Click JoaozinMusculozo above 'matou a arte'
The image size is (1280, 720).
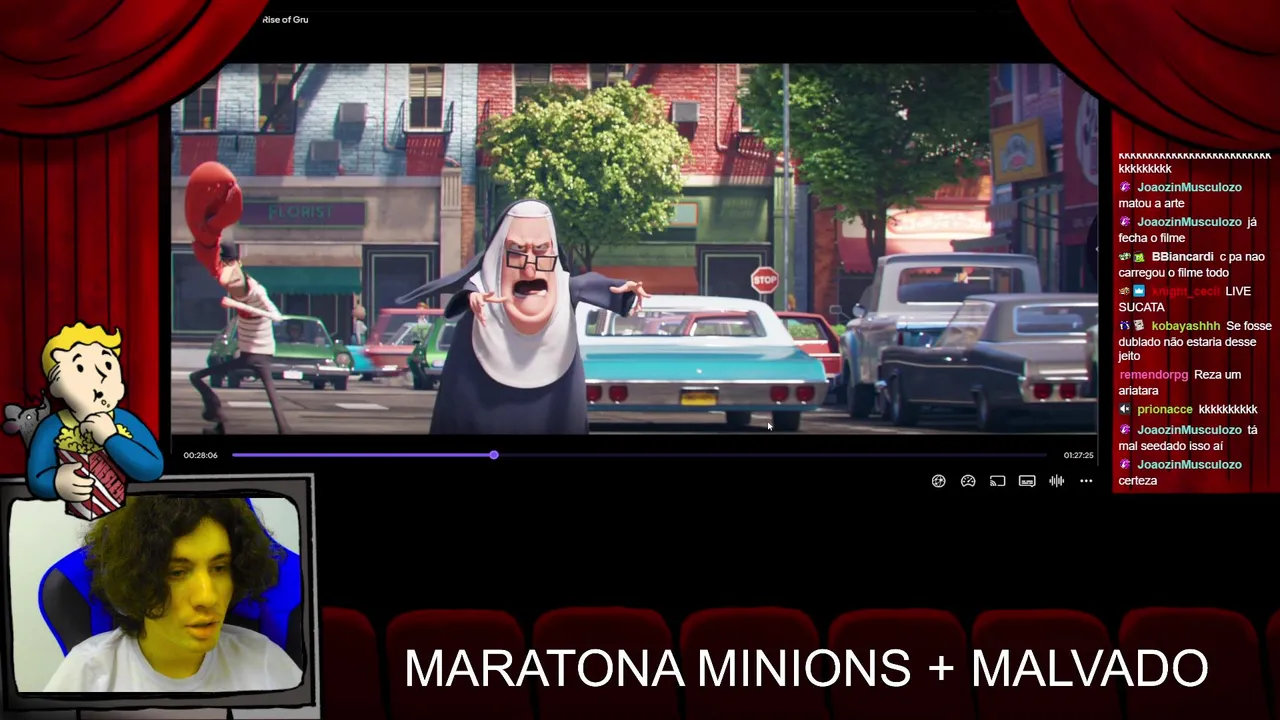click(x=1189, y=187)
